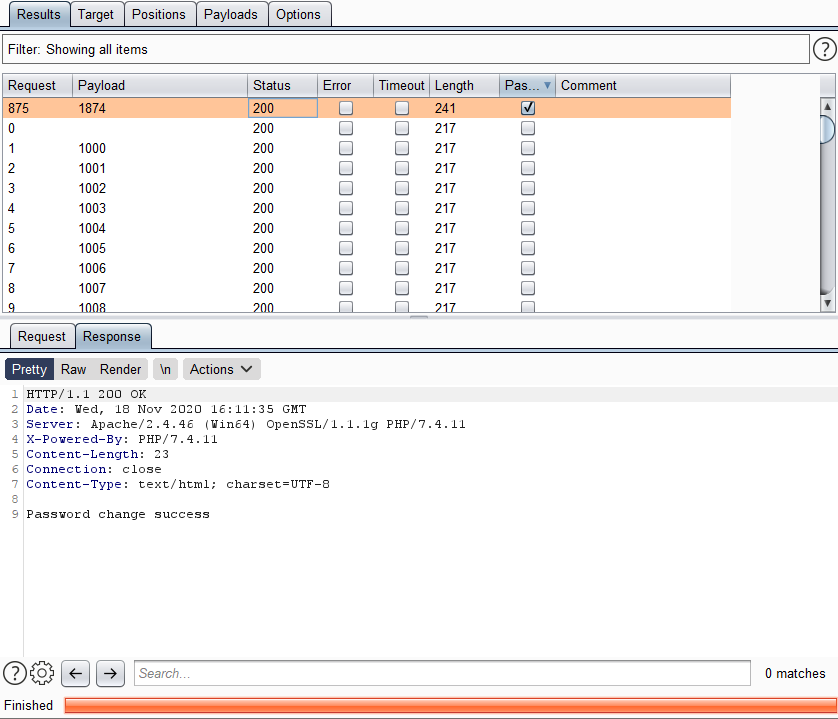This screenshot has width=838, height=719.
Task: Toggle Timeout checkbox for payload 1003
Action: (x=402, y=208)
